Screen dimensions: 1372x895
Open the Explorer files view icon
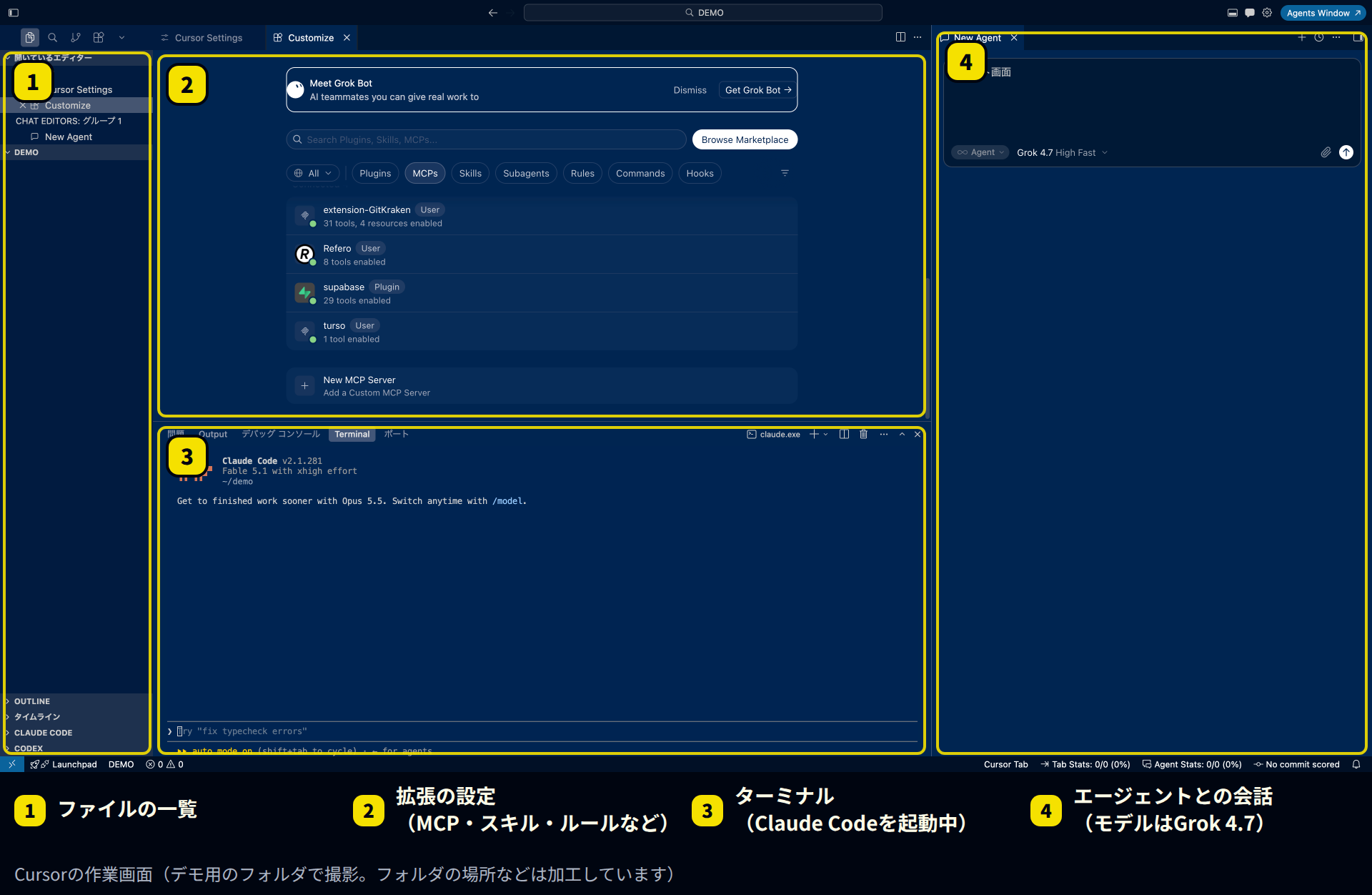click(x=29, y=37)
